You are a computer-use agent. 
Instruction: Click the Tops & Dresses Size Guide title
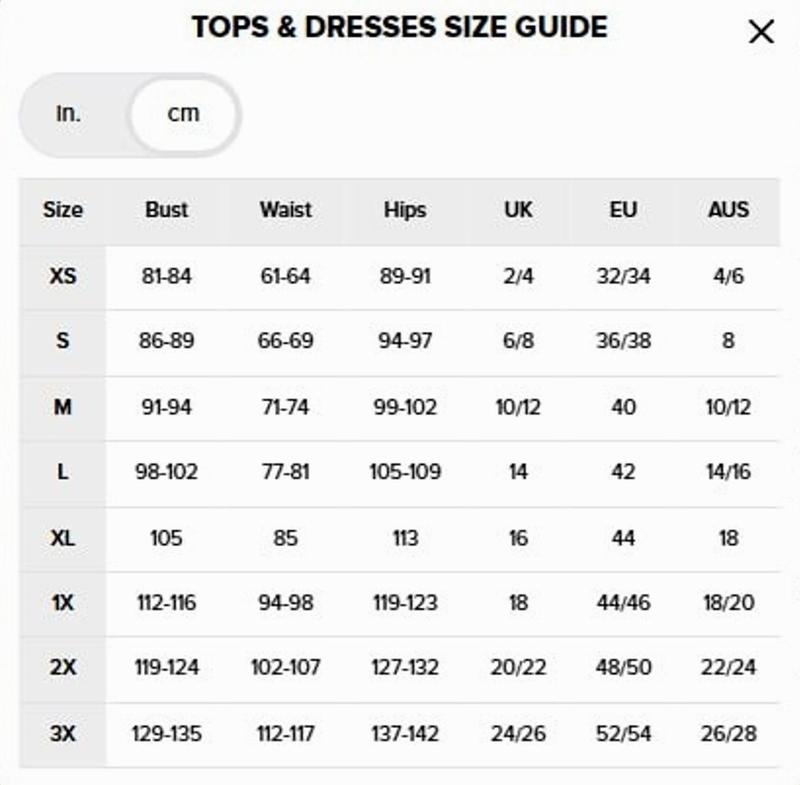coord(399,27)
